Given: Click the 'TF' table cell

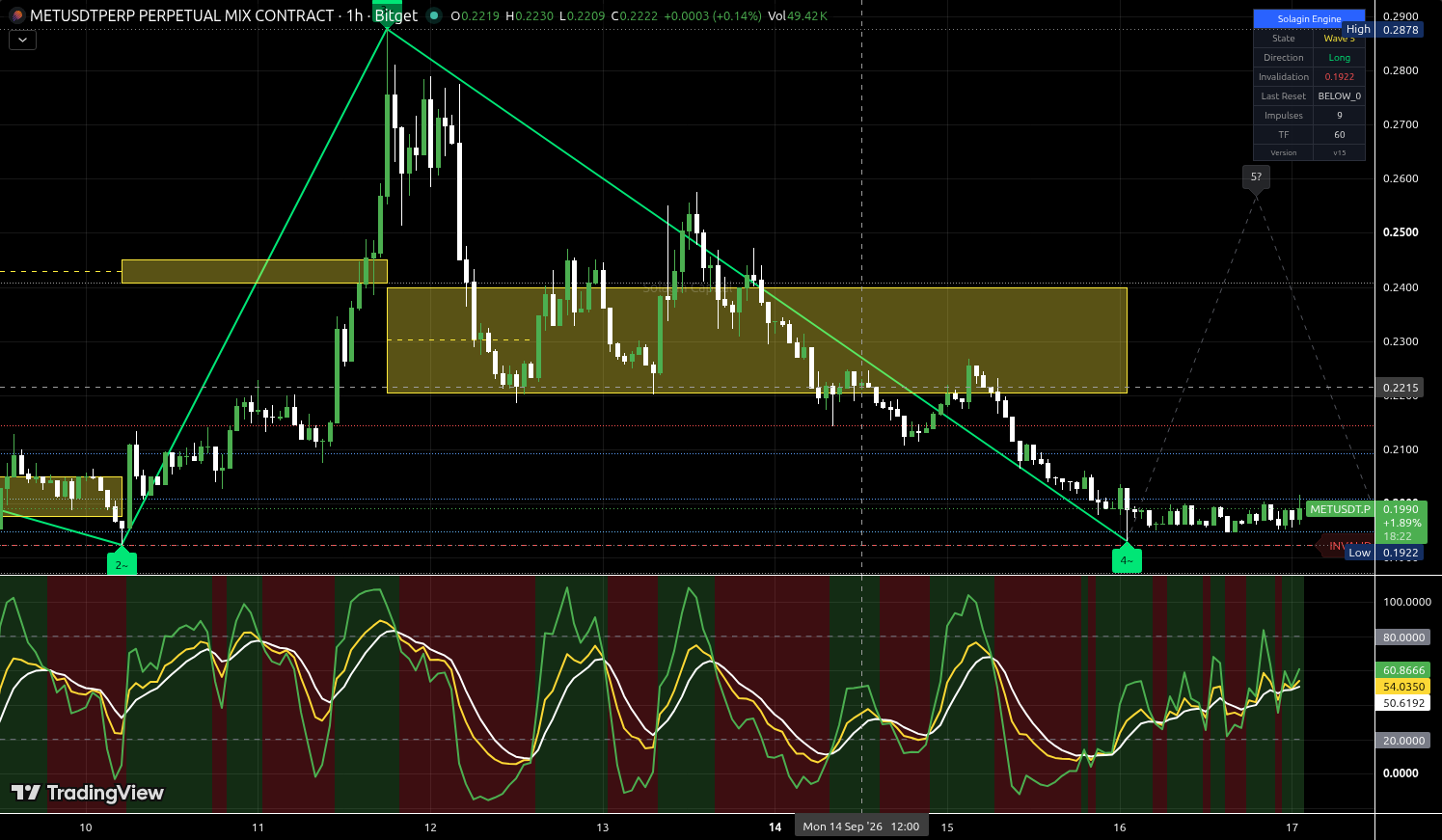Looking at the screenshot, I should (x=1284, y=135).
